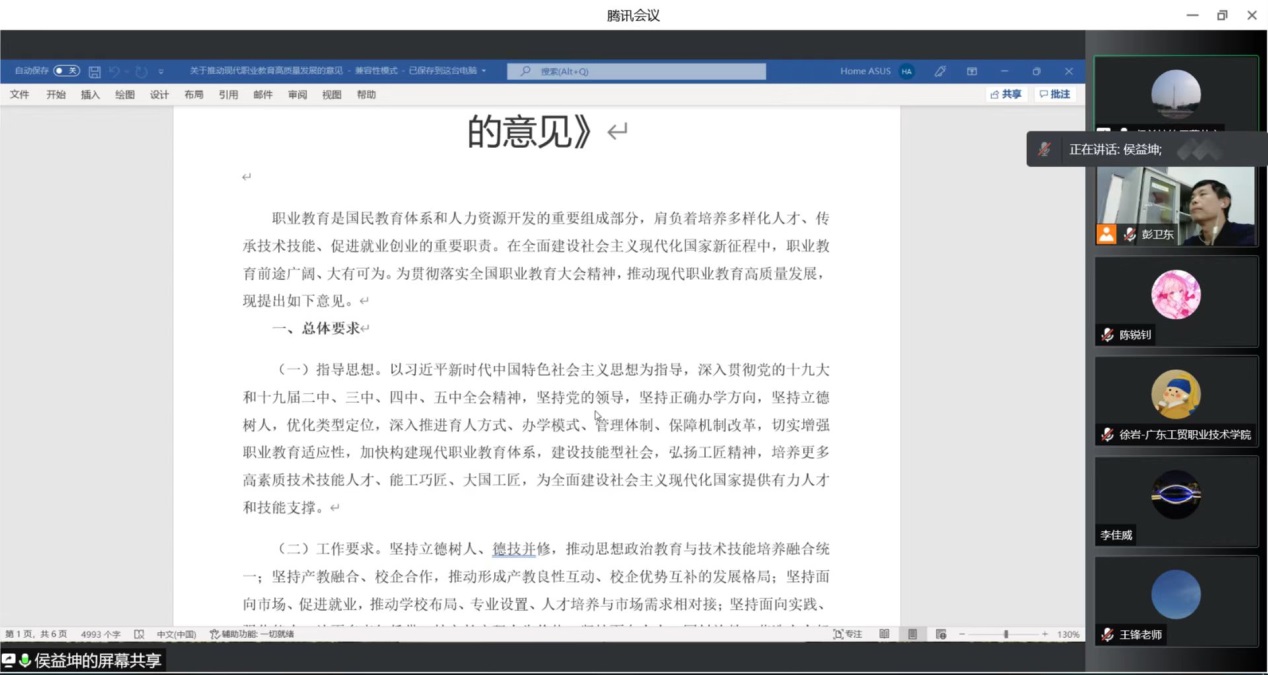Screen dimensions: 1268x675
Task: Click the 4993 word count in status bar
Action: (x=100, y=634)
